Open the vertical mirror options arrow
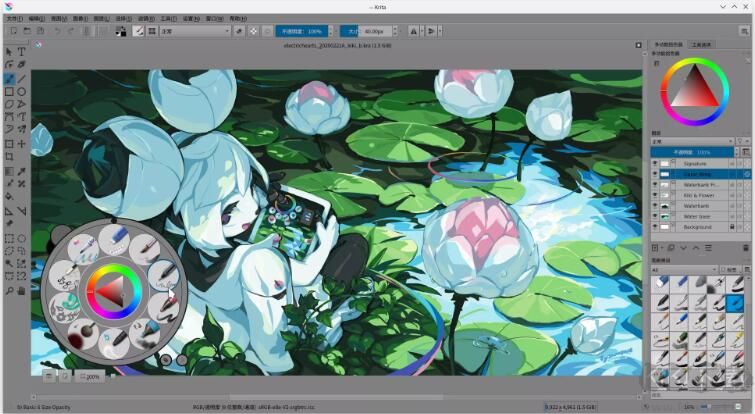This screenshot has width=755, height=414. pos(440,31)
